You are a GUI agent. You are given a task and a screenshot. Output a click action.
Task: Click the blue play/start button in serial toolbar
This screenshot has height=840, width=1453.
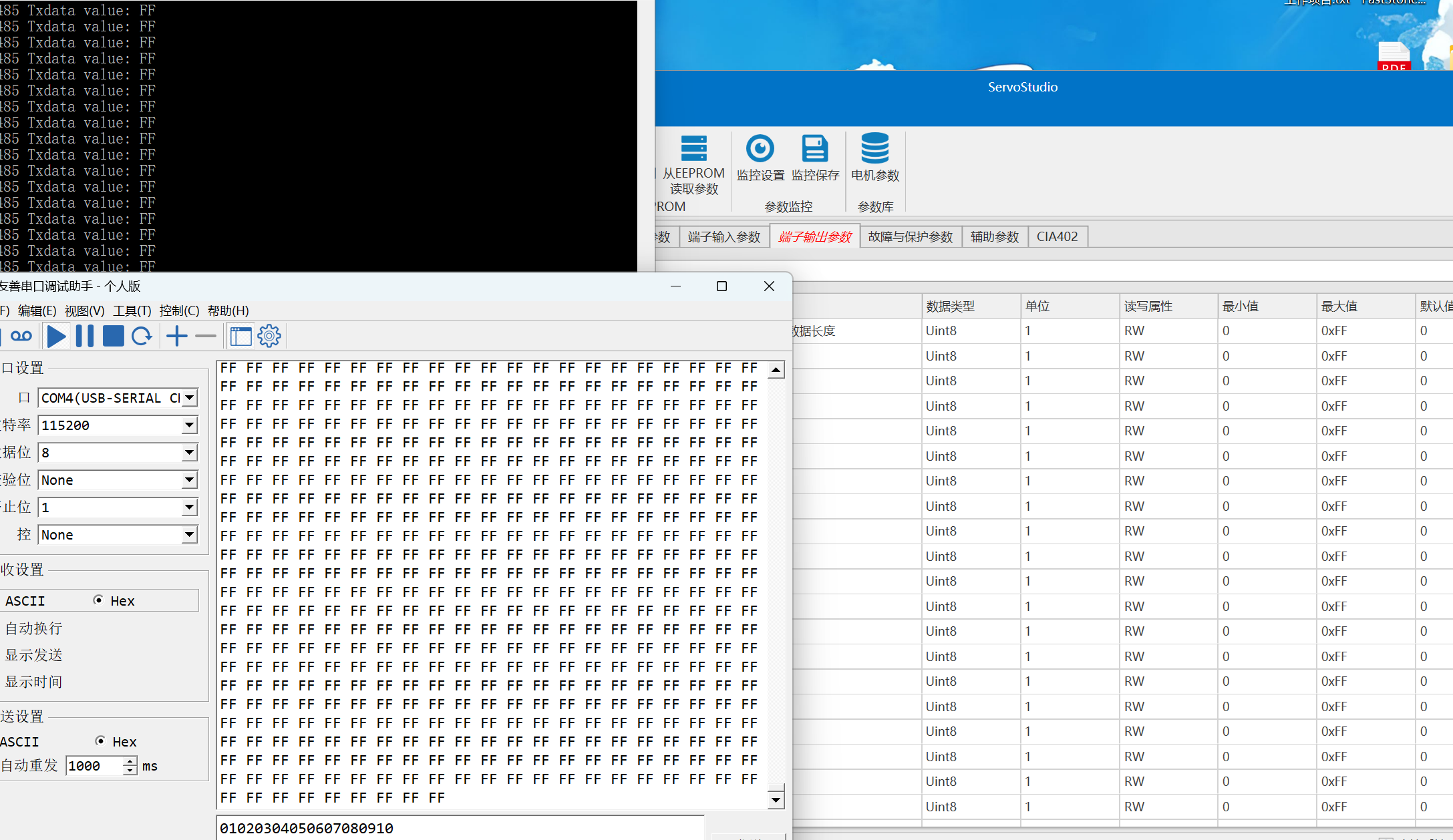(x=57, y=336)
